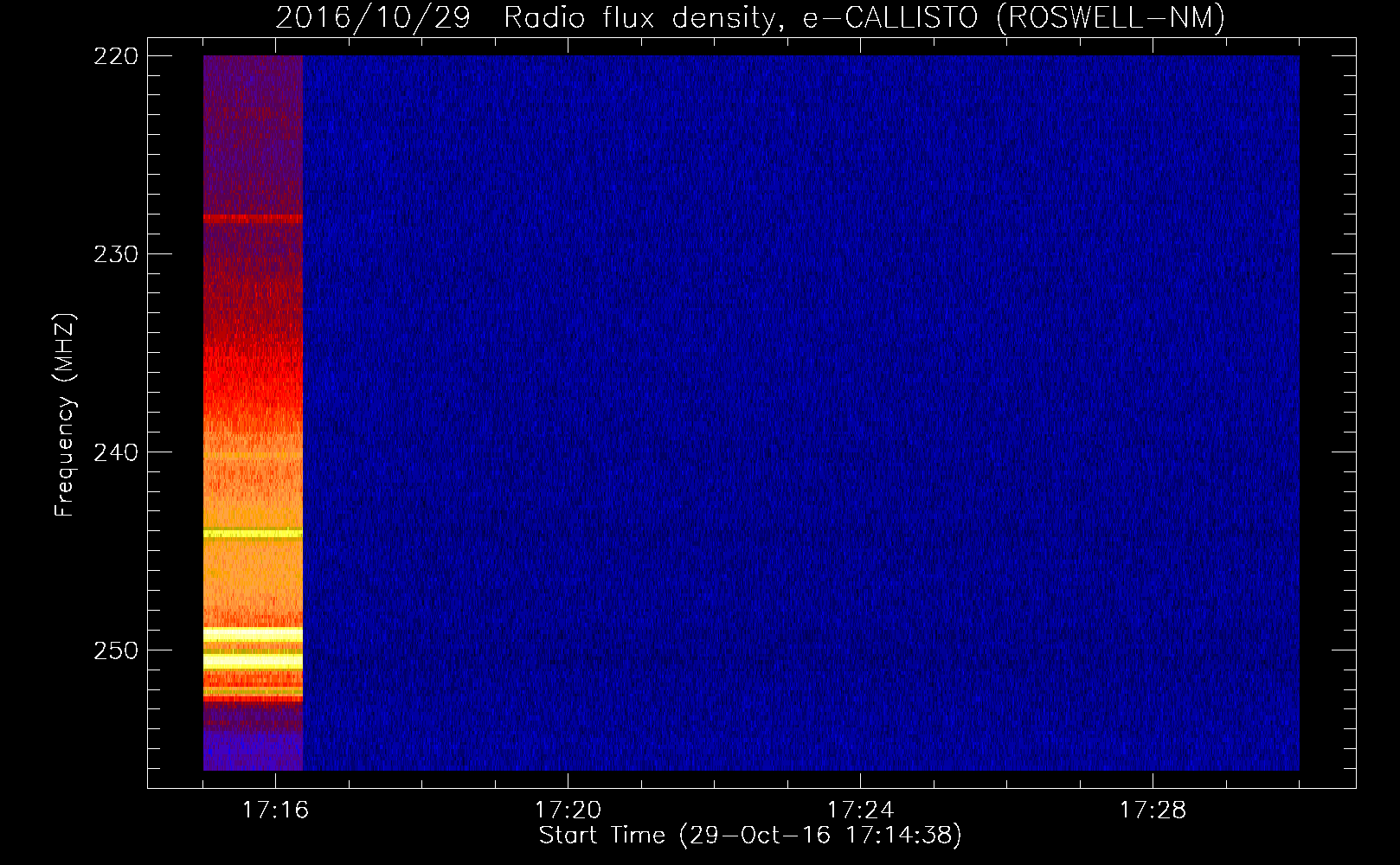Viewport: 1400px width, 865px height.
Task: Click the 17:16 time tick label
Action: pyautogui.click(x=275, y=810)
